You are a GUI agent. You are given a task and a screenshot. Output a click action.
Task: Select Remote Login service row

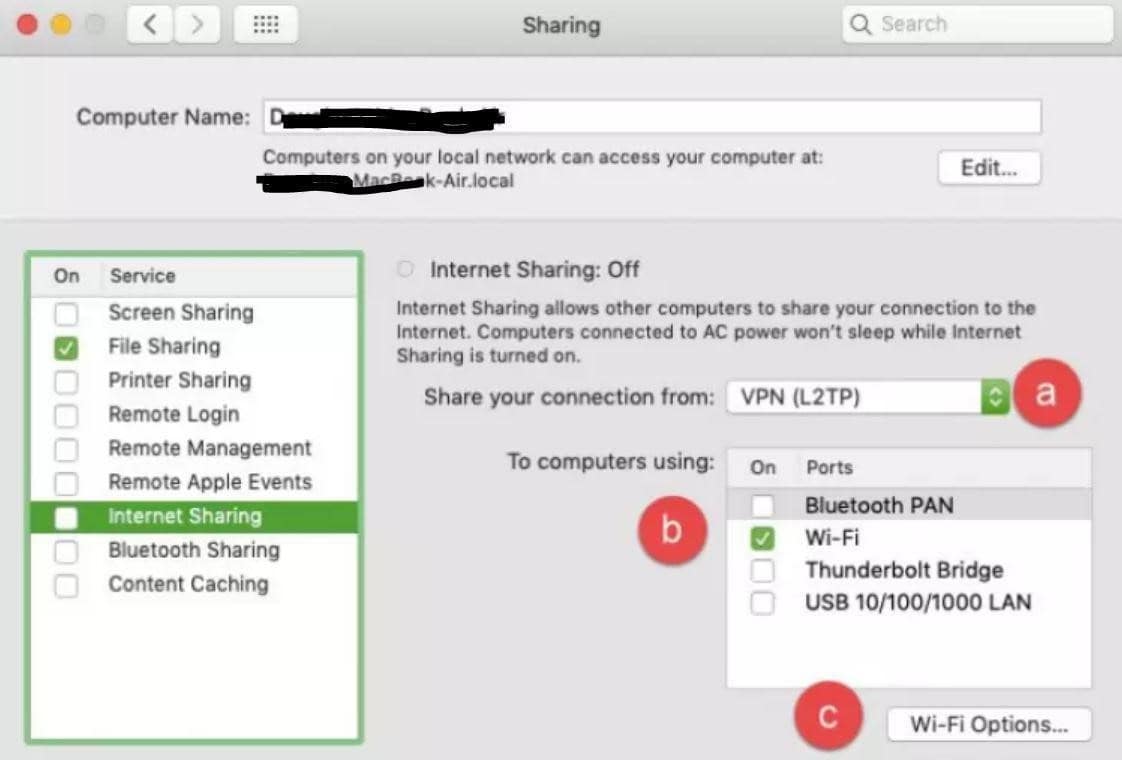174,415
